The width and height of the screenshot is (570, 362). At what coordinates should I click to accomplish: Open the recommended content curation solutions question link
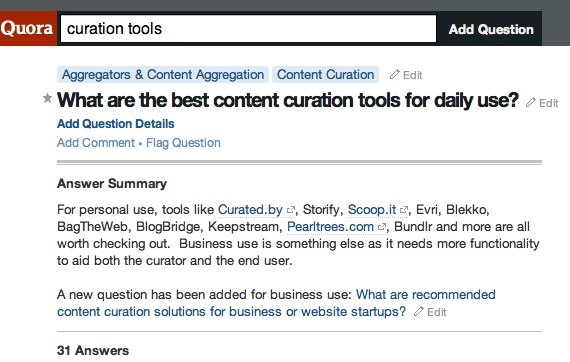(276, 303)
